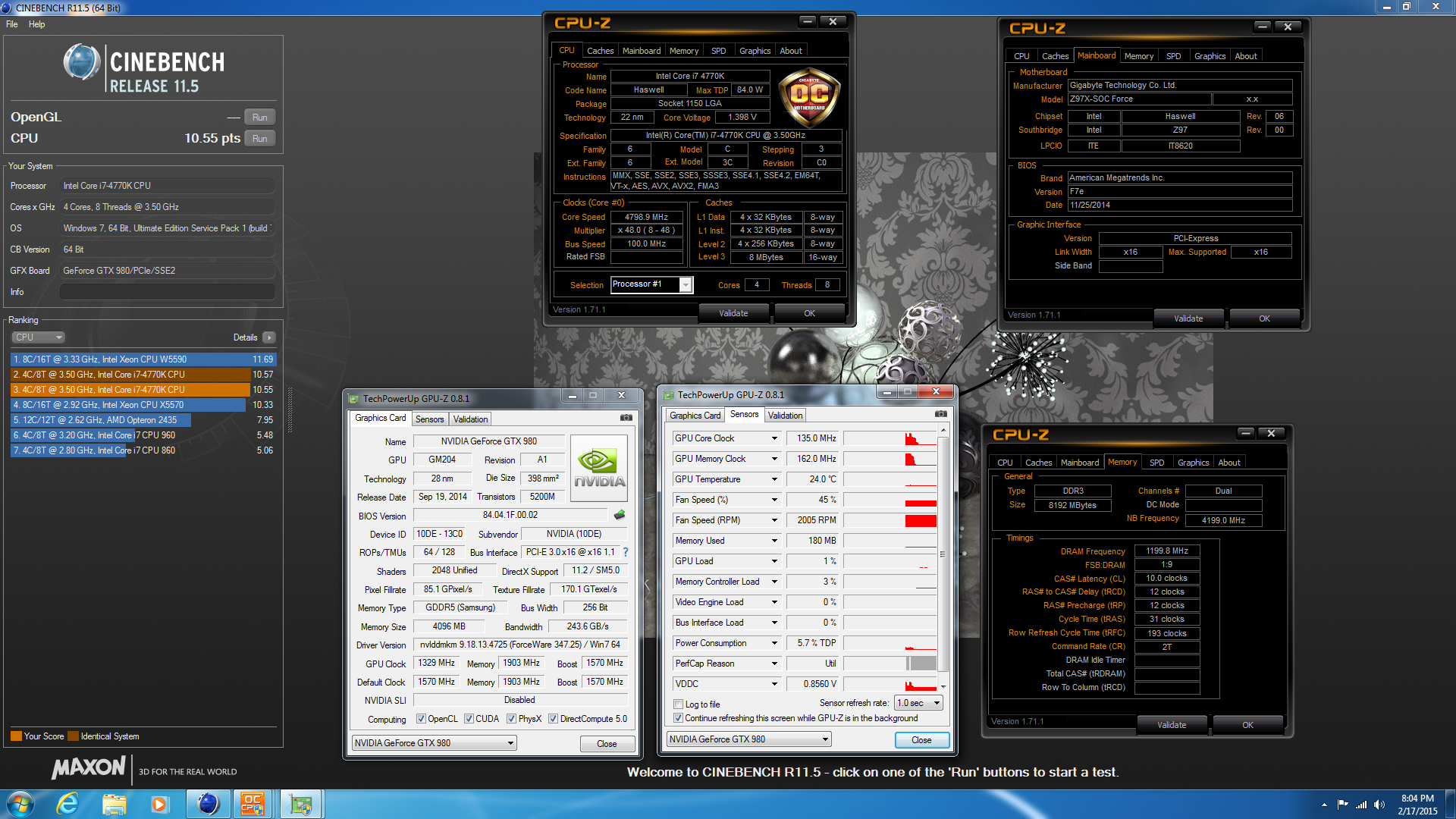Screen dimensions: 1456x819
Task: Switch to the Validation tab in GPU-Z Sensors window
Action: [x=785, y=416]
